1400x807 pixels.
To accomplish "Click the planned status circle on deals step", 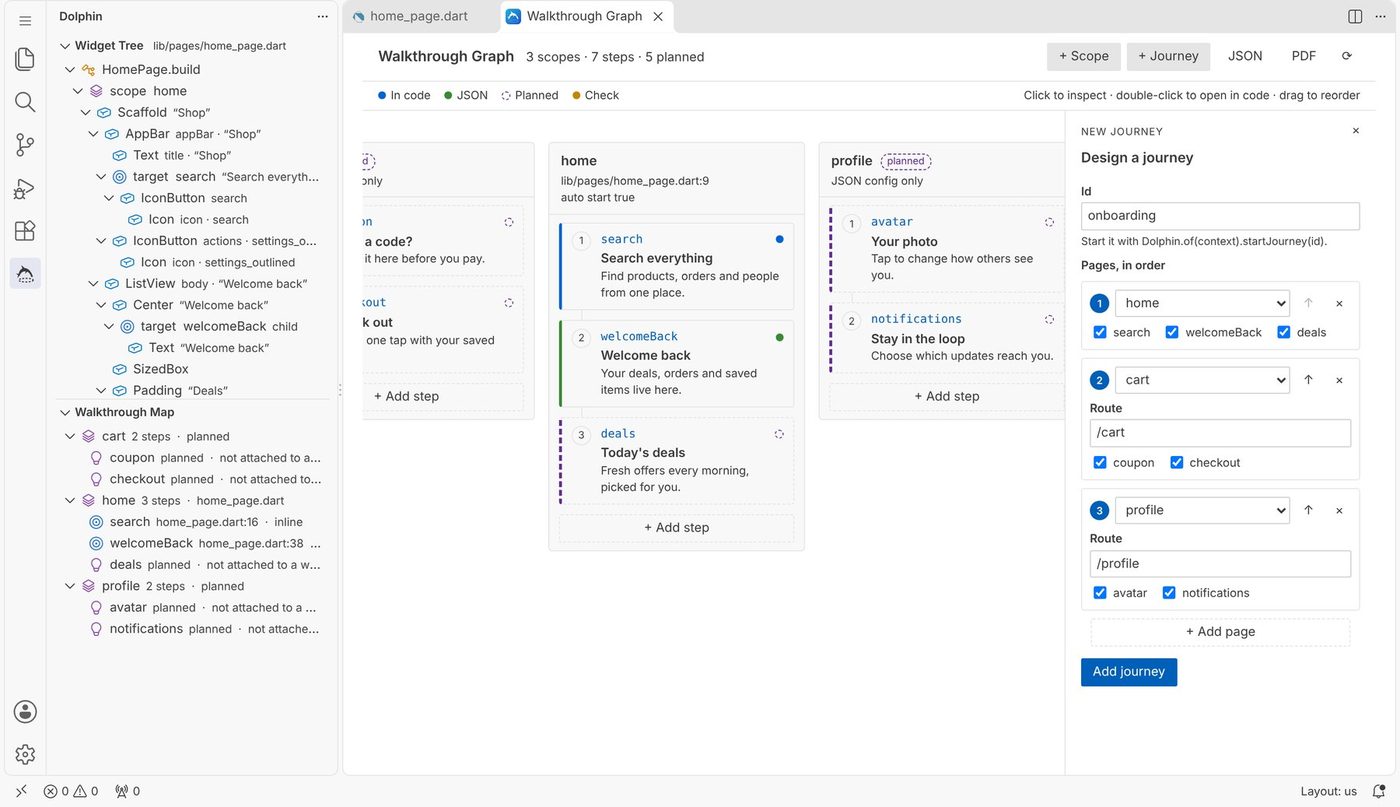I will click(x=779, y=434).
